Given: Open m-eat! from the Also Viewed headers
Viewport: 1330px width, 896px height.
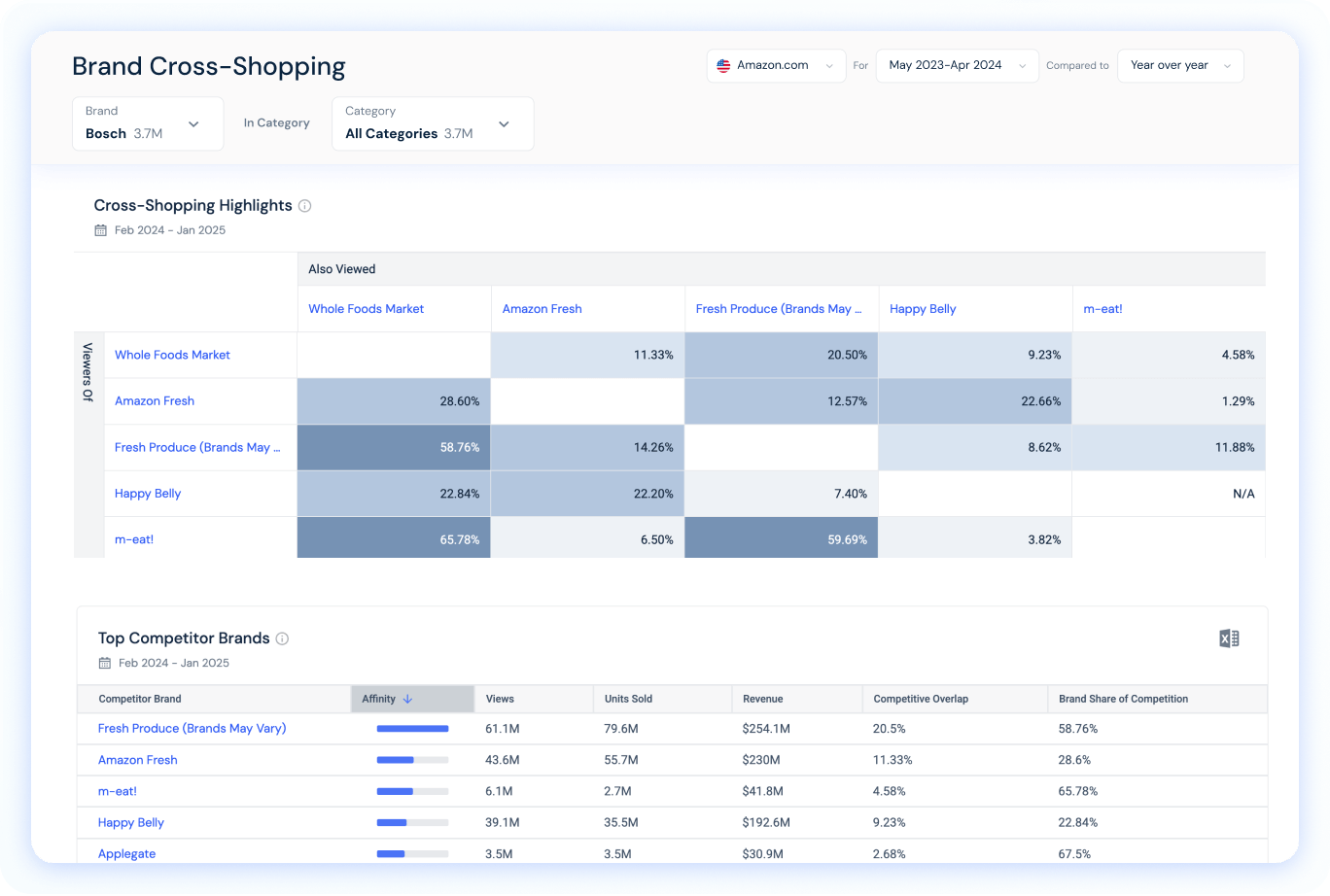Looking at the screenshot, I should (1102, 308).
